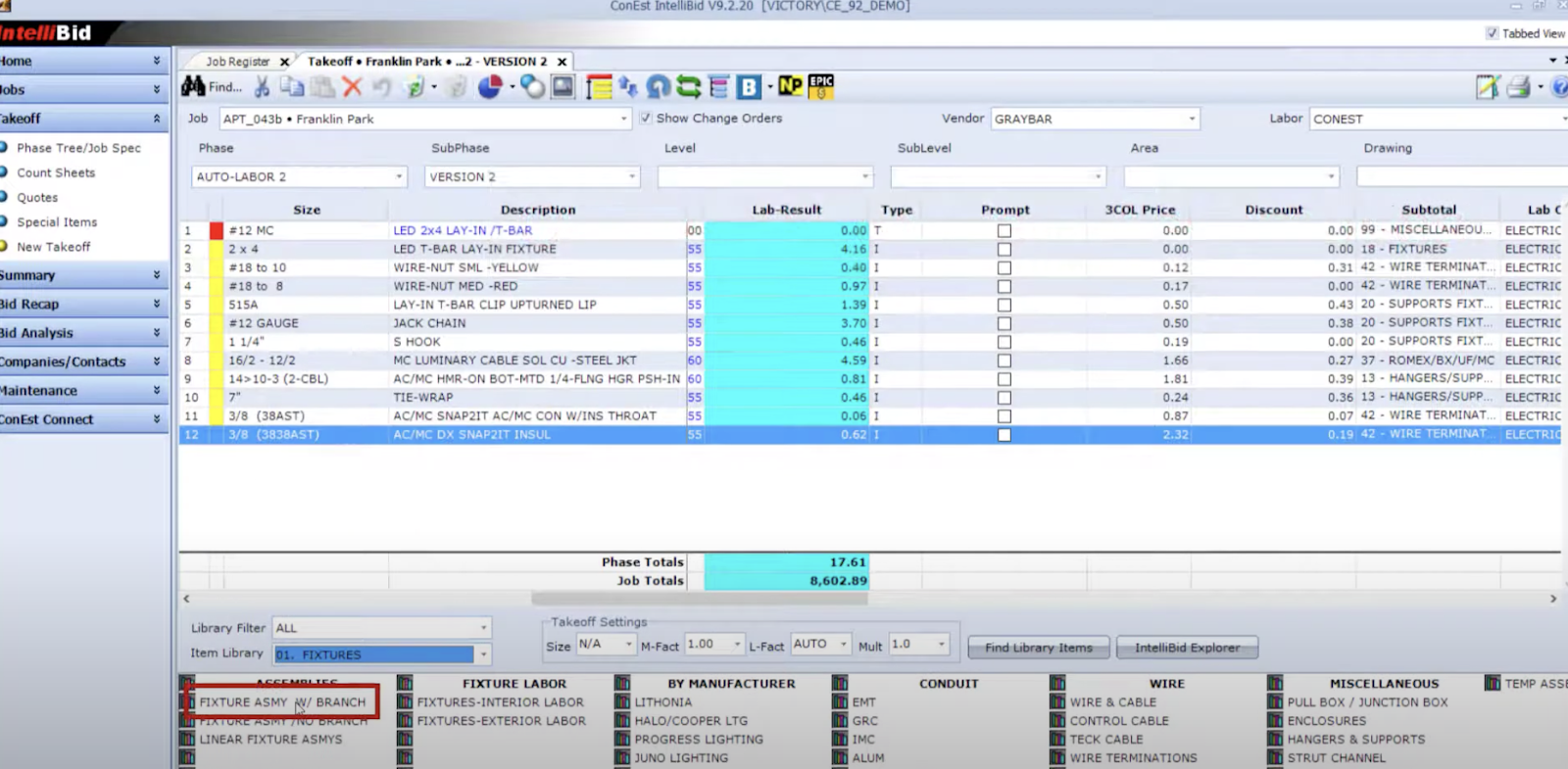This screenshot has height=769, width=1568.
Task: Click the yellow row-height list icon
Action: coord(599,87)
